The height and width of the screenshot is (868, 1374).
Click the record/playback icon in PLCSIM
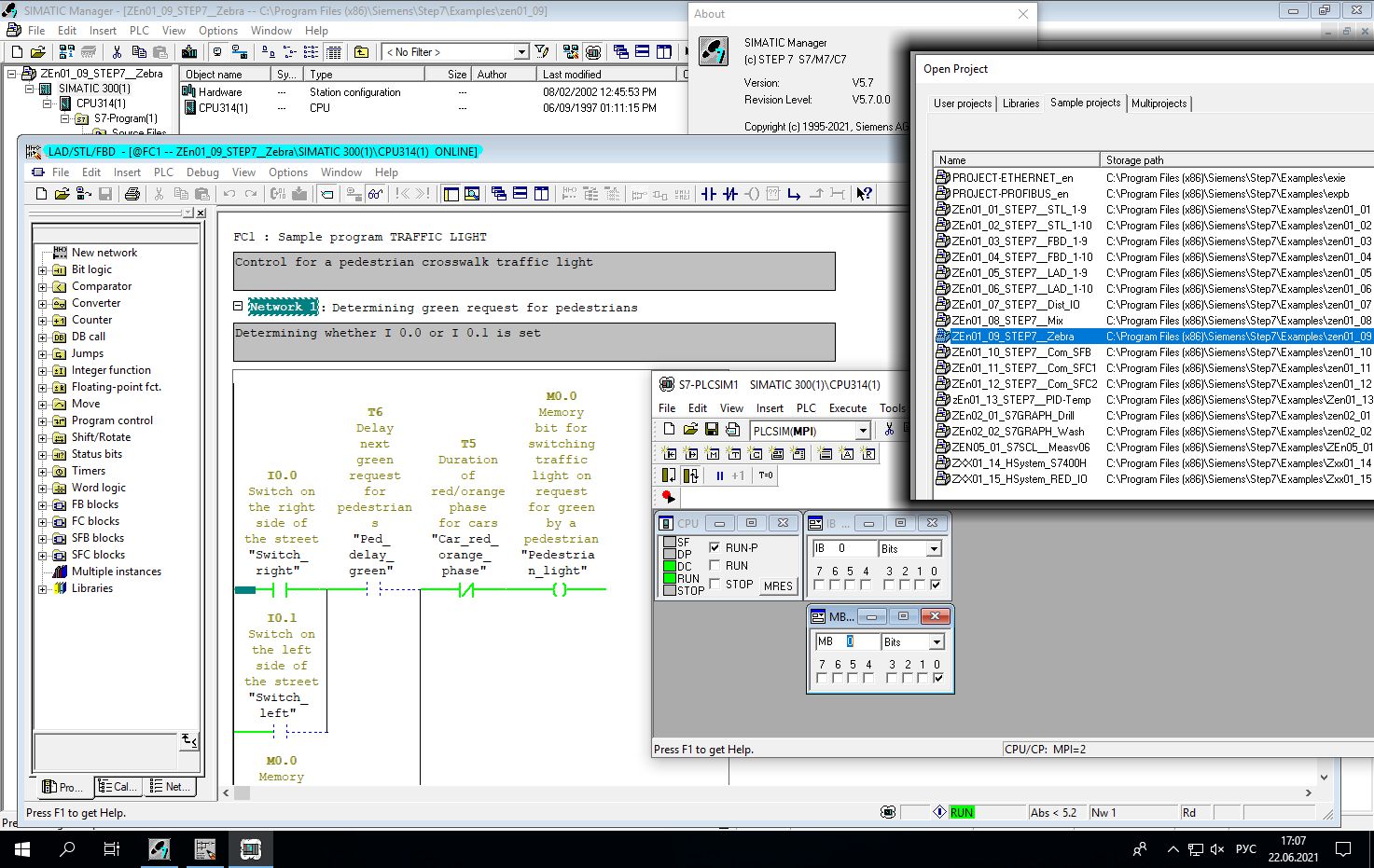point(668,497)
